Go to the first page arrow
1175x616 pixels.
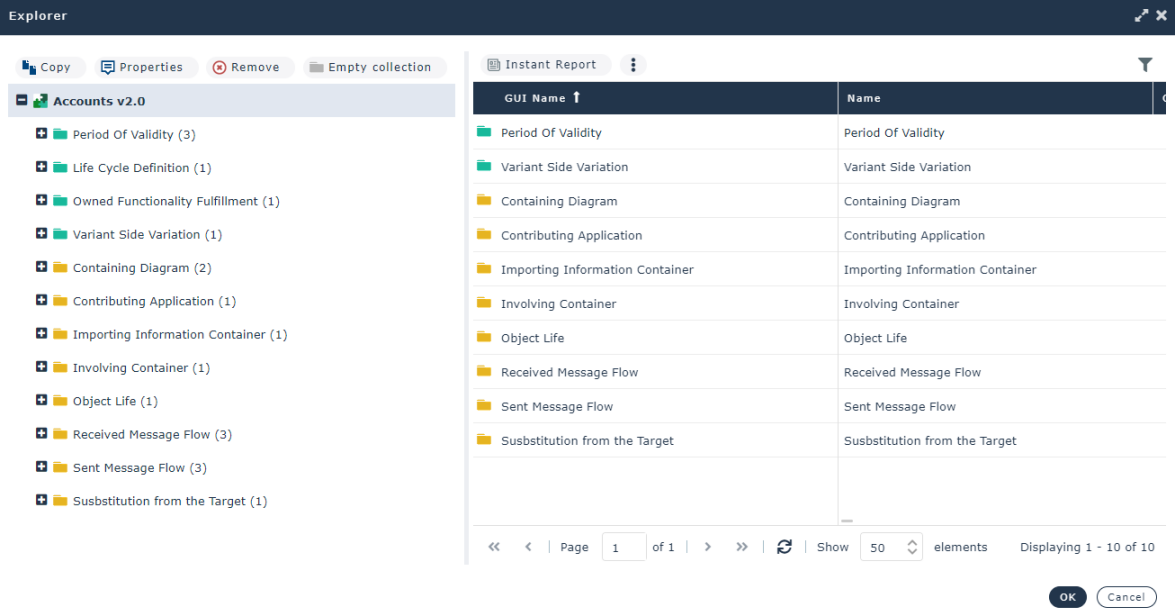pyautogui.click(x=494, y=547)
